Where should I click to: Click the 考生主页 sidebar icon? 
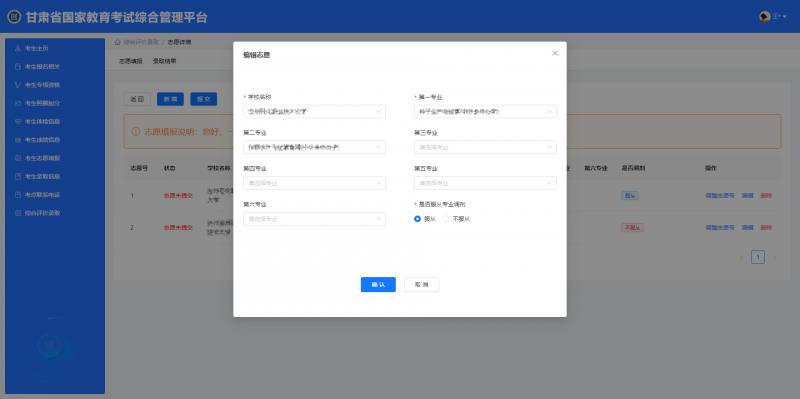point(18,48)
